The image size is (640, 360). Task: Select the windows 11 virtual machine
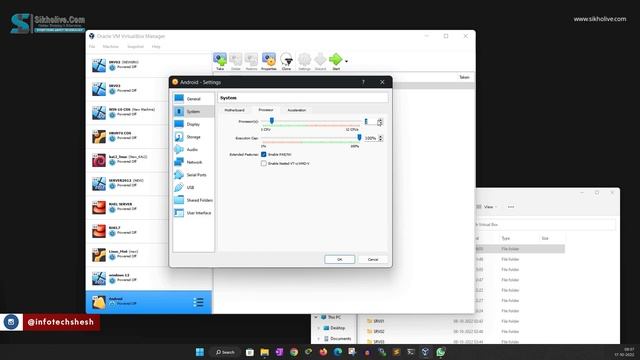coord(149,278)
